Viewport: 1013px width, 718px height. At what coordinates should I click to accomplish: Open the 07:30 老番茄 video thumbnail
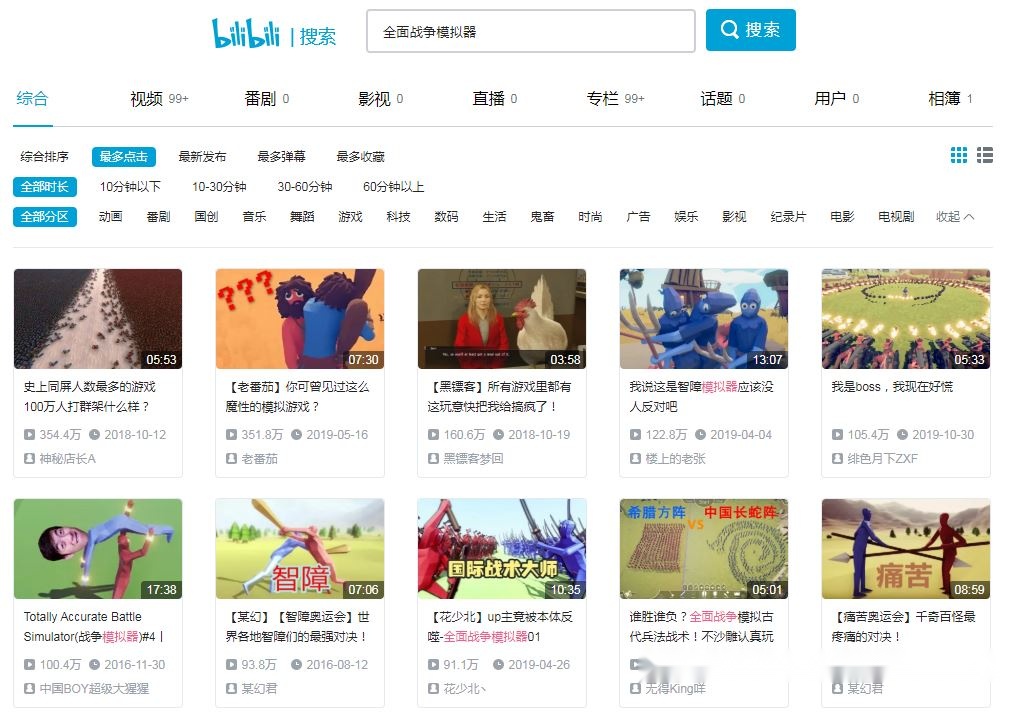[x=300, y=319]
